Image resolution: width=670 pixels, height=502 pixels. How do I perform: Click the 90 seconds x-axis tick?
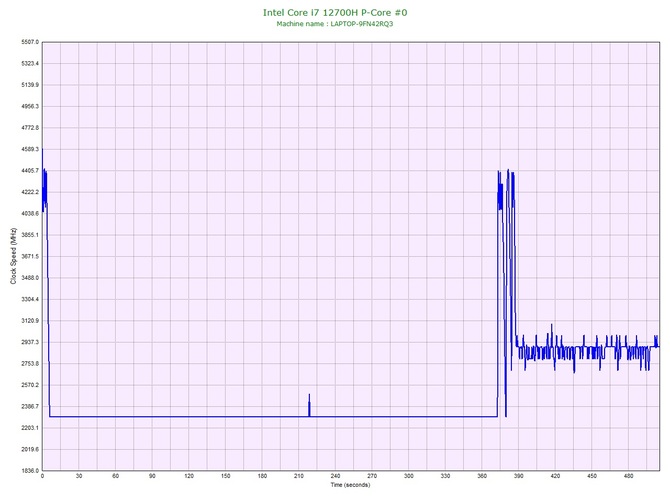[x=152, y=476]
